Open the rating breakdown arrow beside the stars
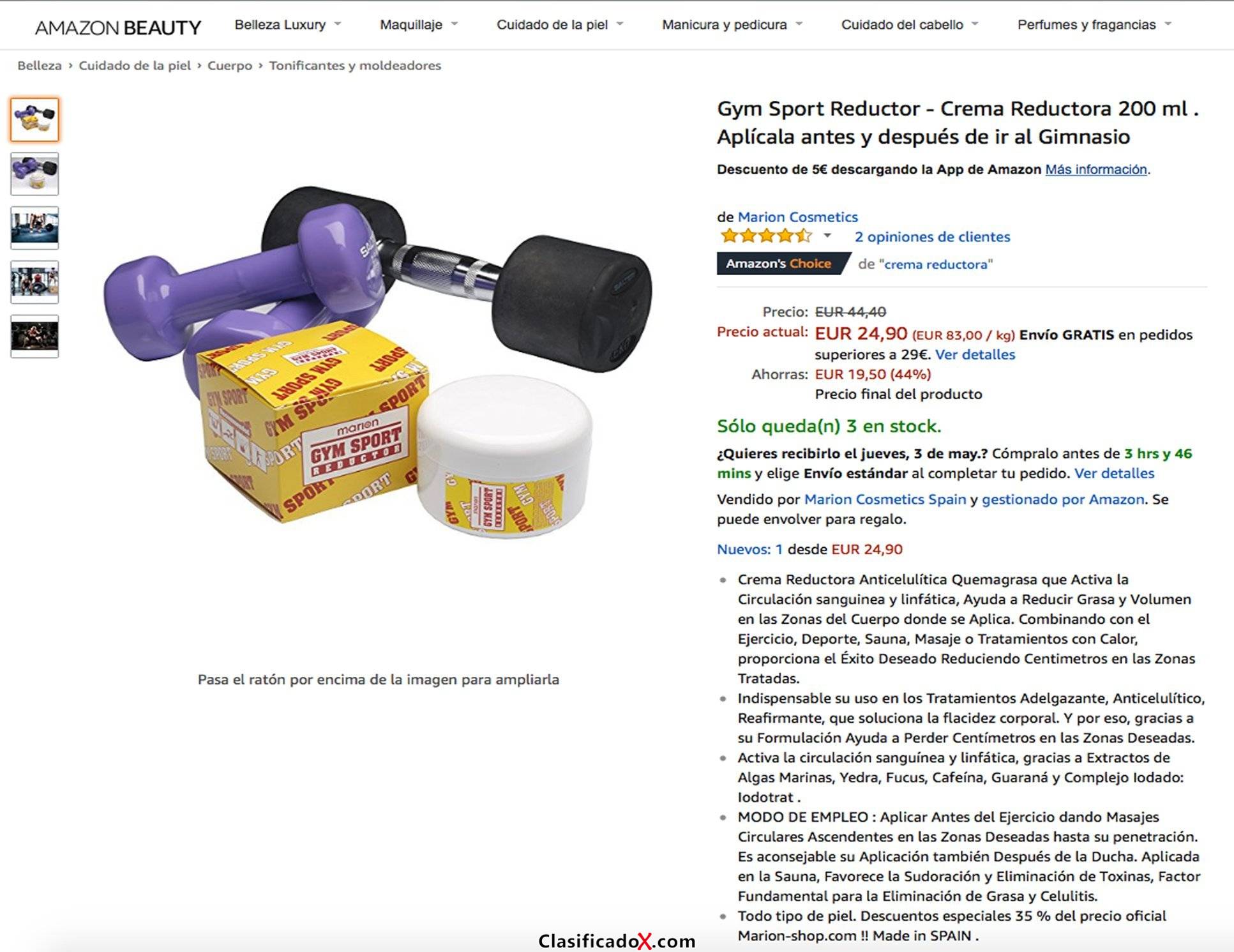1234x952 pixels. (827, 236)
